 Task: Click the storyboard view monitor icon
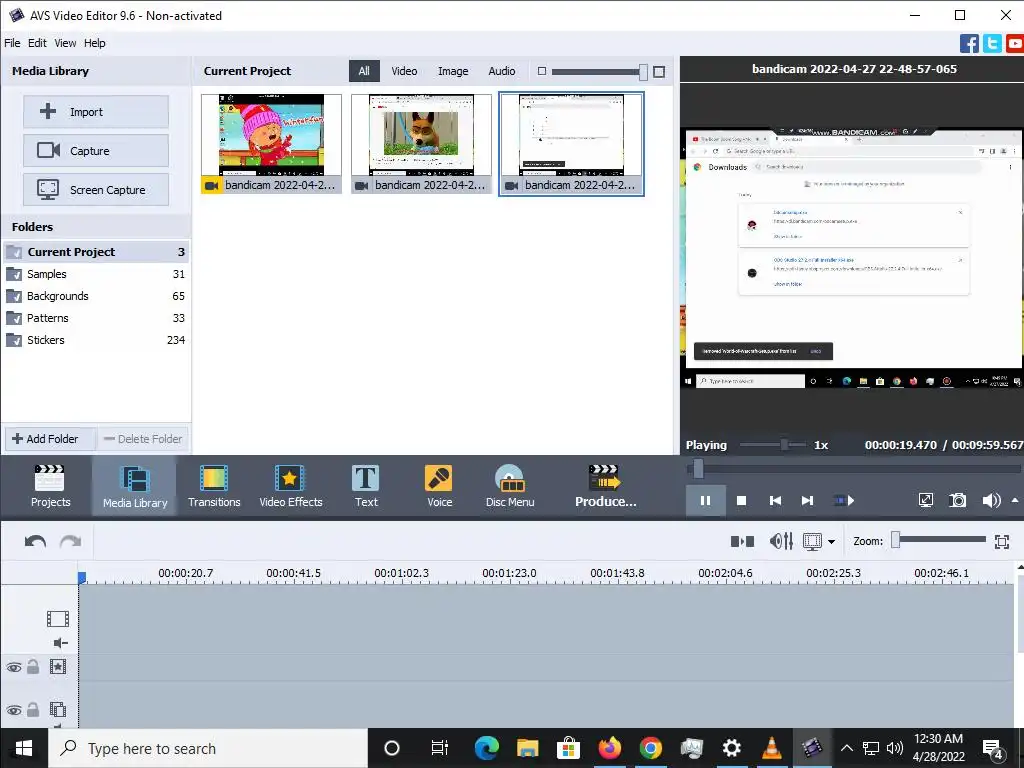click(812, 541)
